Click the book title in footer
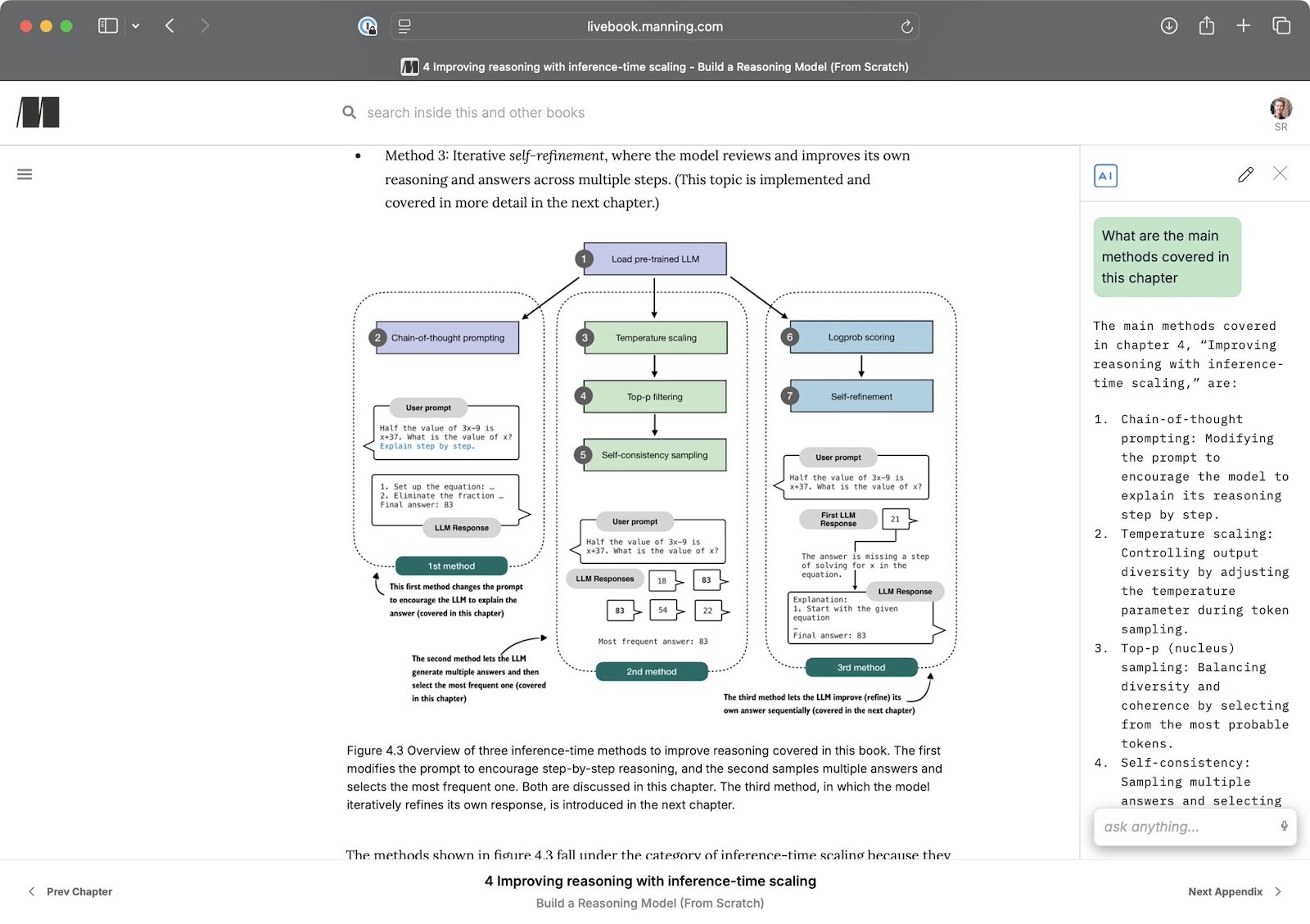The width and height of the screenshot is (1310, 924). pos(650,903)
